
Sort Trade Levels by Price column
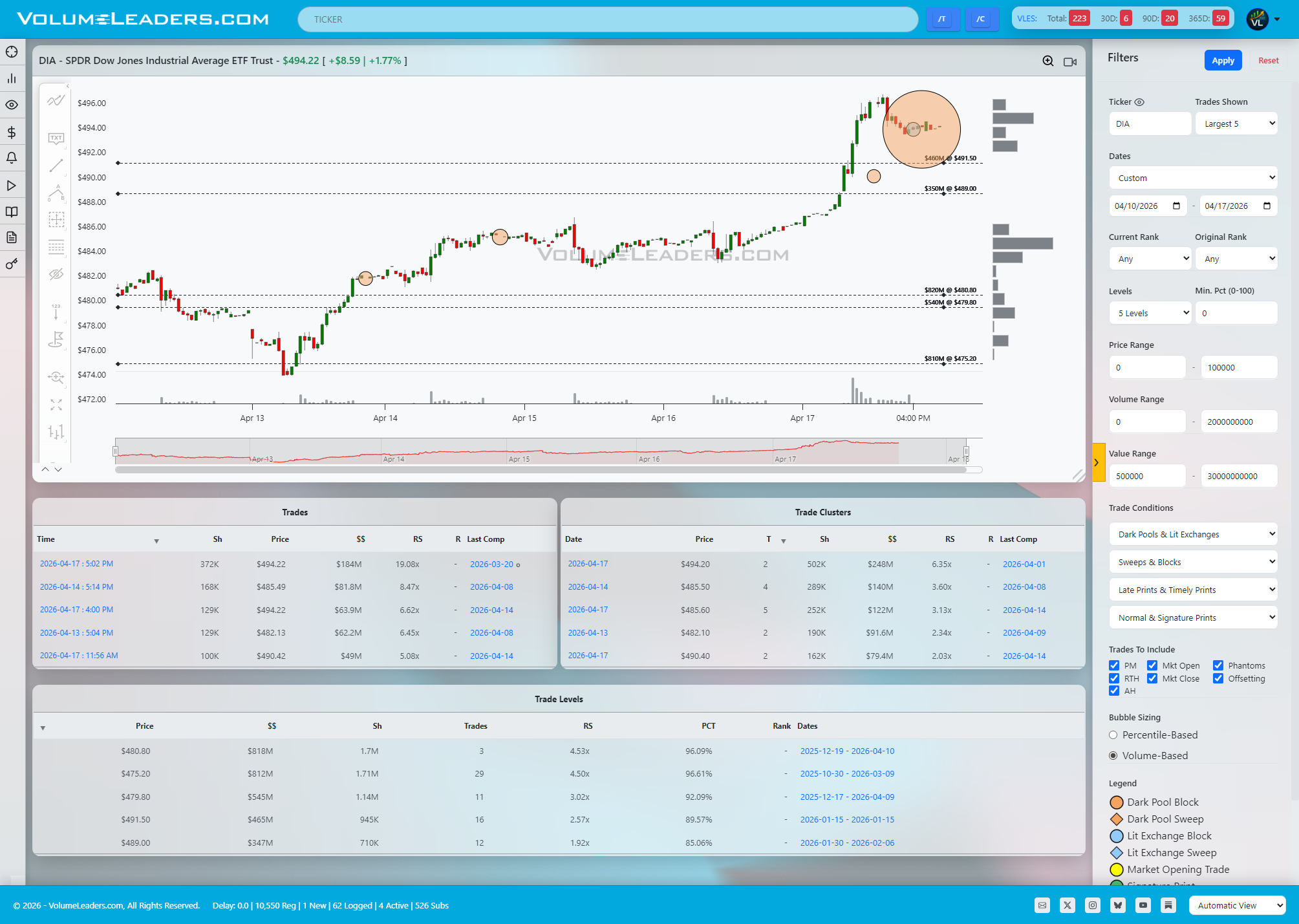pyautogui.click(x=144, y=726)
